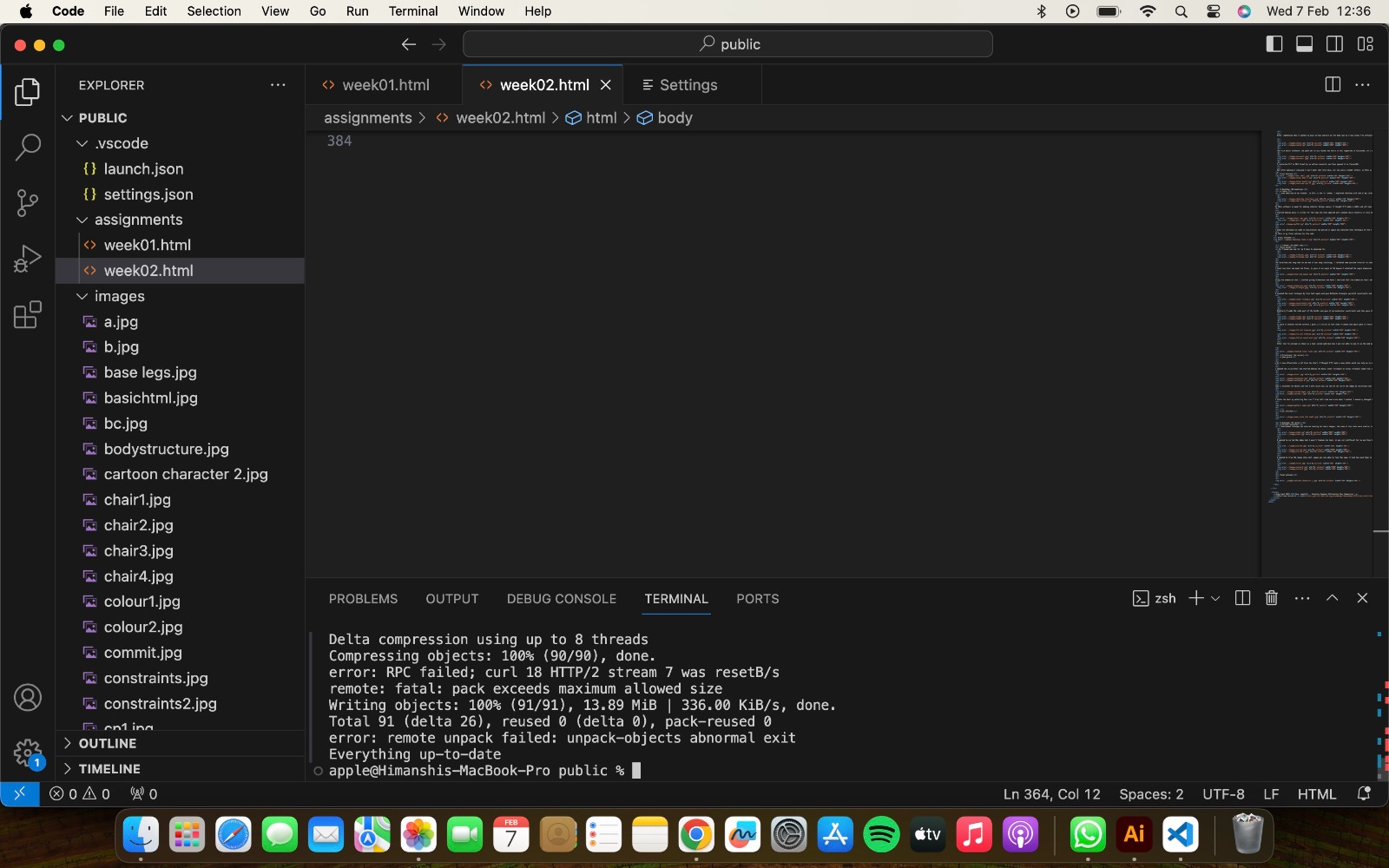Open the terminal launch profile dropdown
The height and width of the screenshot is (868, 1389).
tap(1215, 598)
